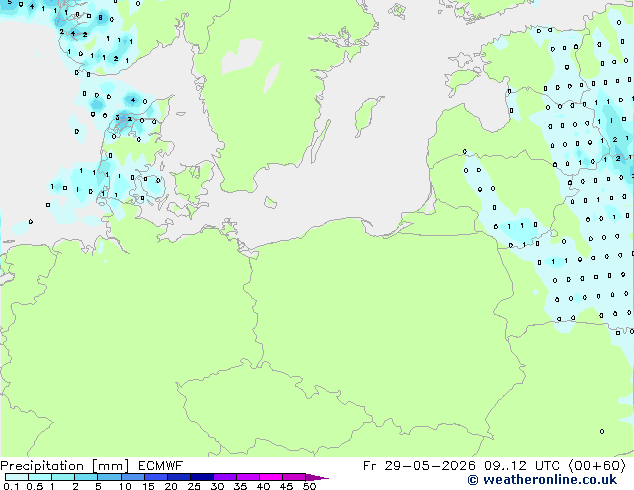Click the legend label "0.5"
The height and width of the screenshot is (490, 634).
click(x=34, y=486)
